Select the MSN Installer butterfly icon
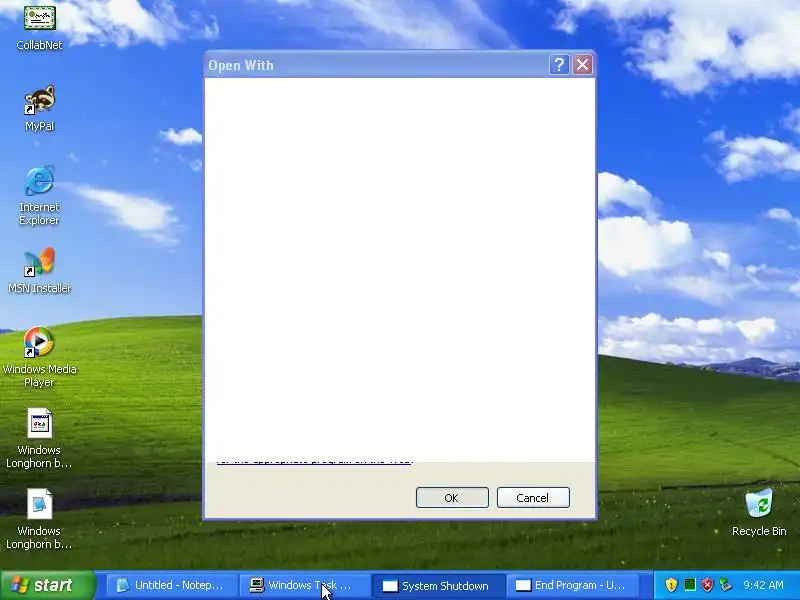The image size is (800, 600). pyautogui.click(x=39, y=262)
